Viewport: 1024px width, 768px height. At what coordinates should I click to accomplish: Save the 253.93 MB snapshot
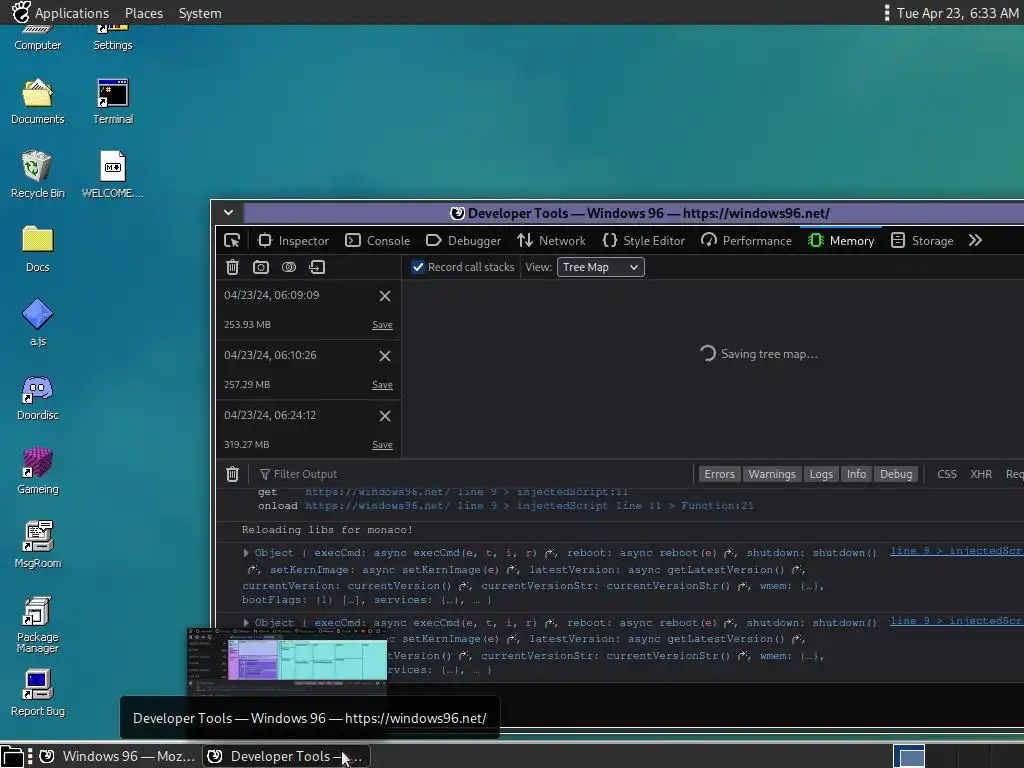click(x=382, y=325)
